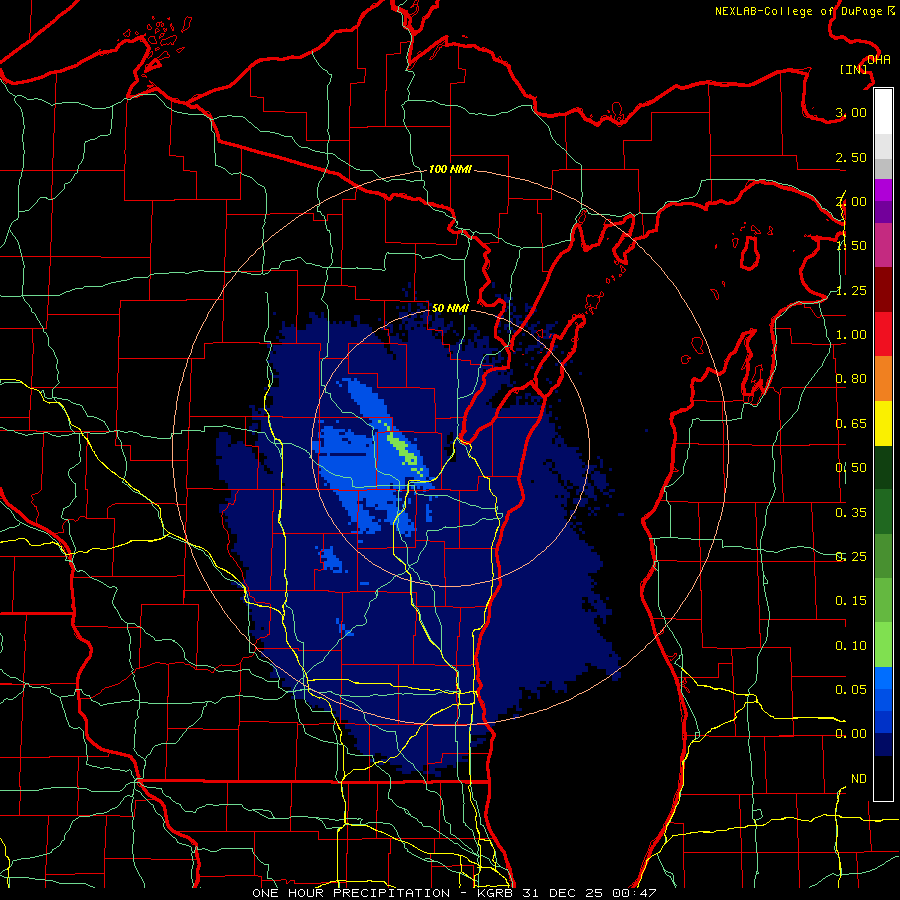Click the 0.25 legend value
This screenshot has width=900, height=900.
(x=851, y=557)
